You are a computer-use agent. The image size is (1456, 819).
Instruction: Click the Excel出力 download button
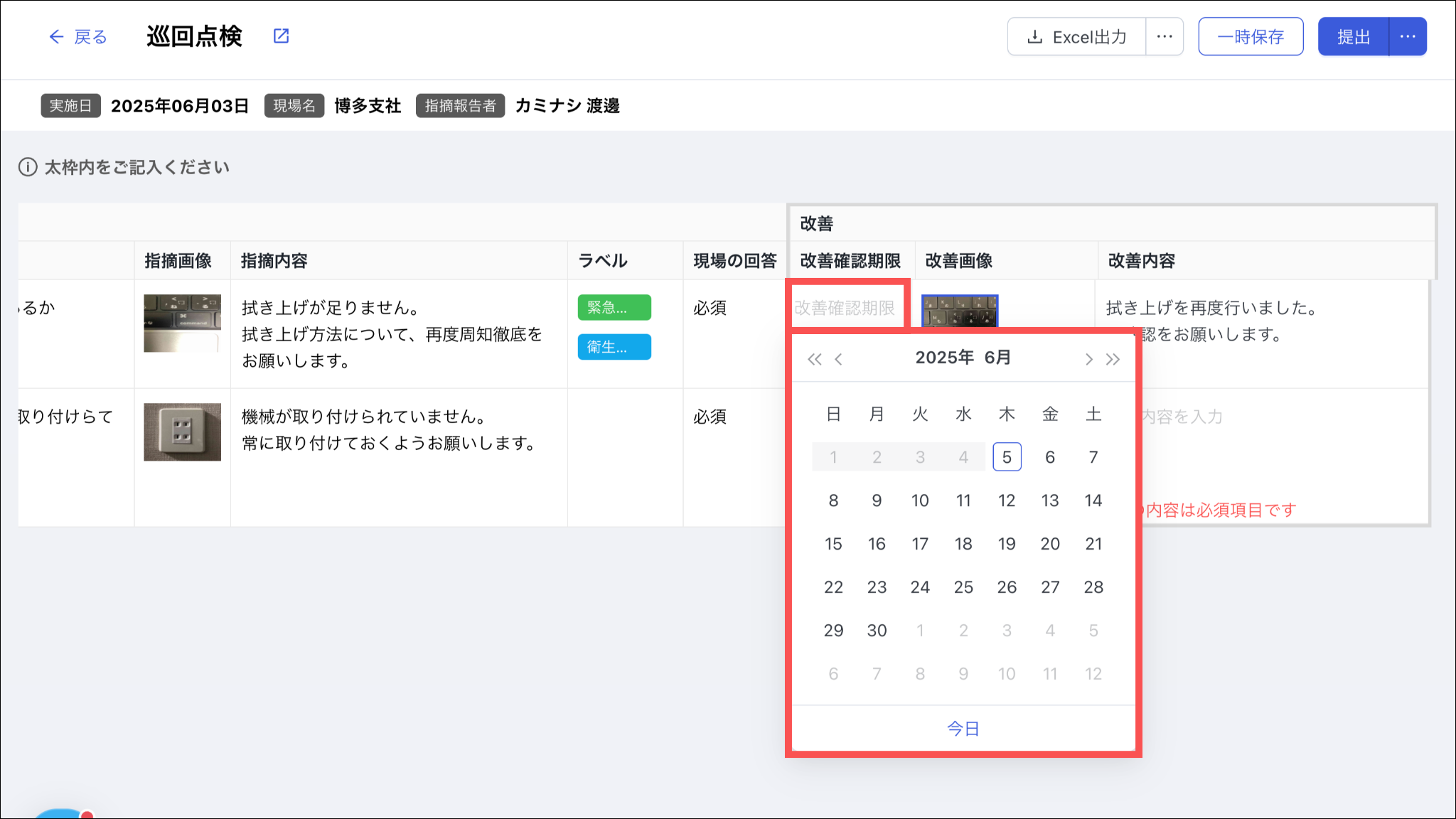[1077, 37]
